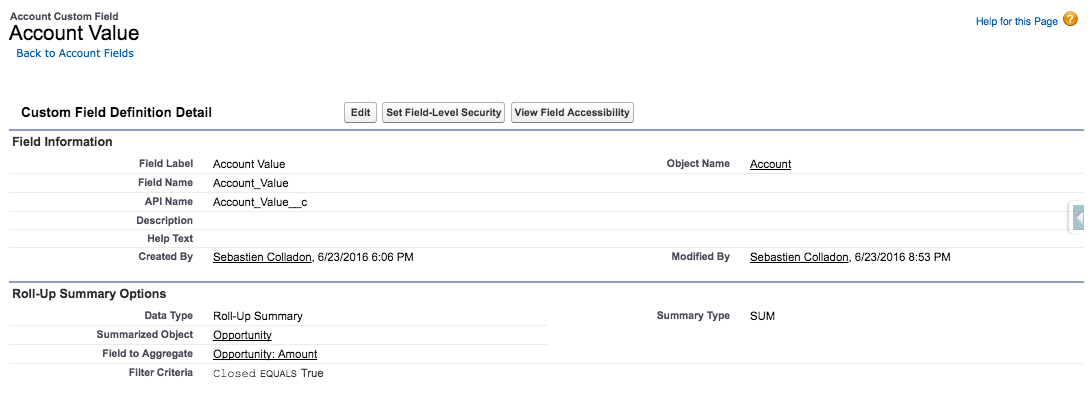
Task: Click the Custom Field Definition Detail heading
Action: pyautogui.click(x=117, y=112)
